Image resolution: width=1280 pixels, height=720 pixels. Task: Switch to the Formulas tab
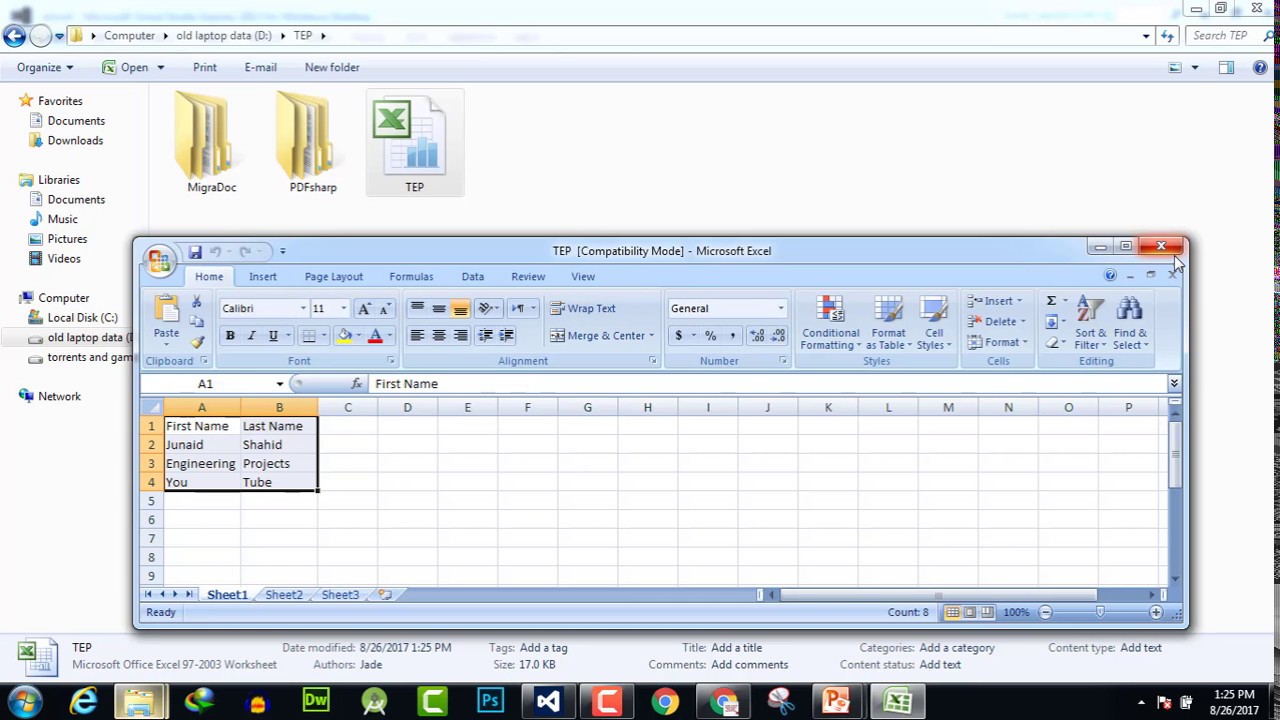click(x=411, y=277)
